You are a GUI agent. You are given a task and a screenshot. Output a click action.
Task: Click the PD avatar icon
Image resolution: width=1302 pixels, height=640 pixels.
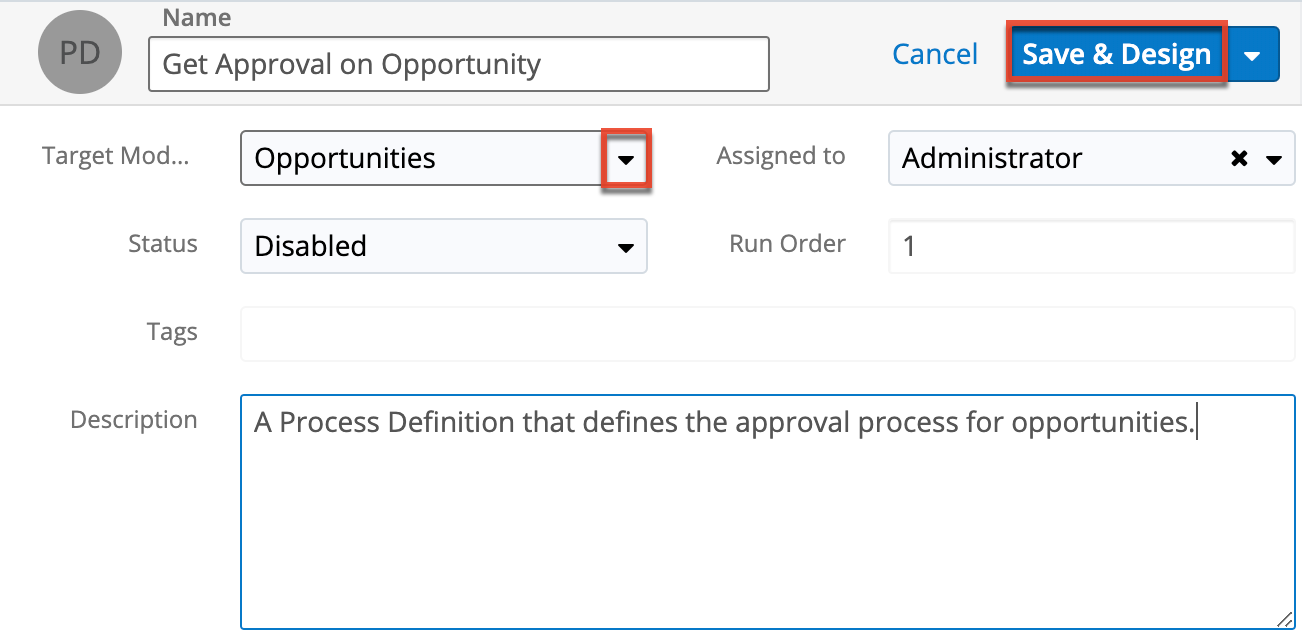tap(79, 52)
